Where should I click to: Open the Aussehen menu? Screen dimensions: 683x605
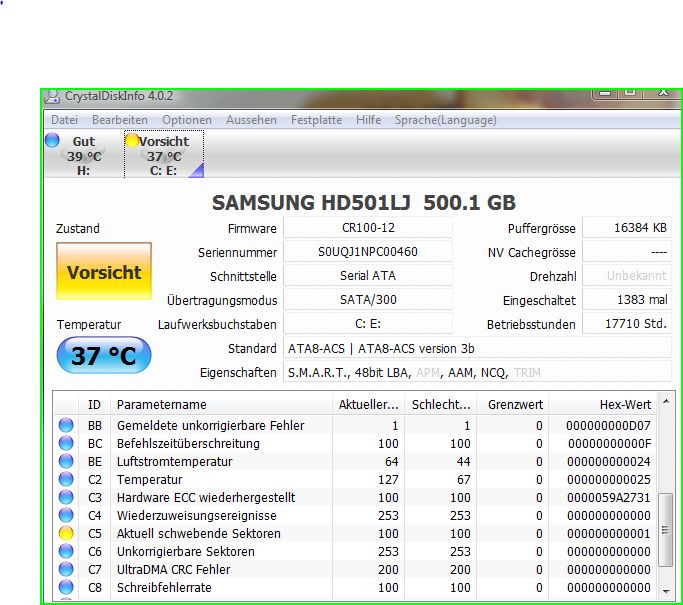coord(251,120)
